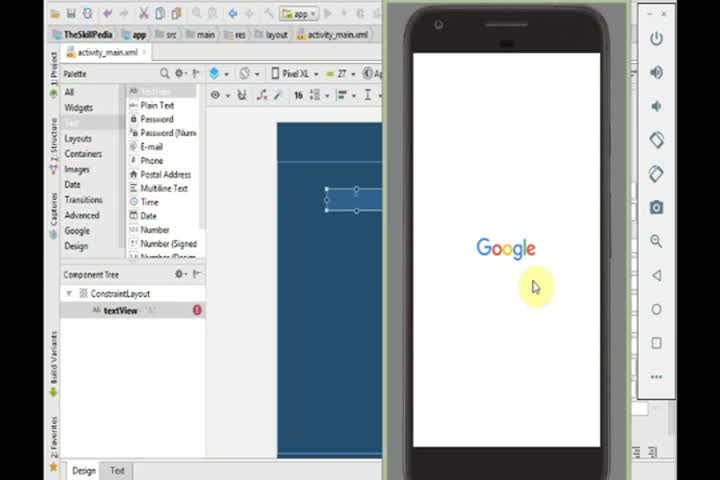
Task: Open the screen orientation dropdown
Action: tap(249, 73)
